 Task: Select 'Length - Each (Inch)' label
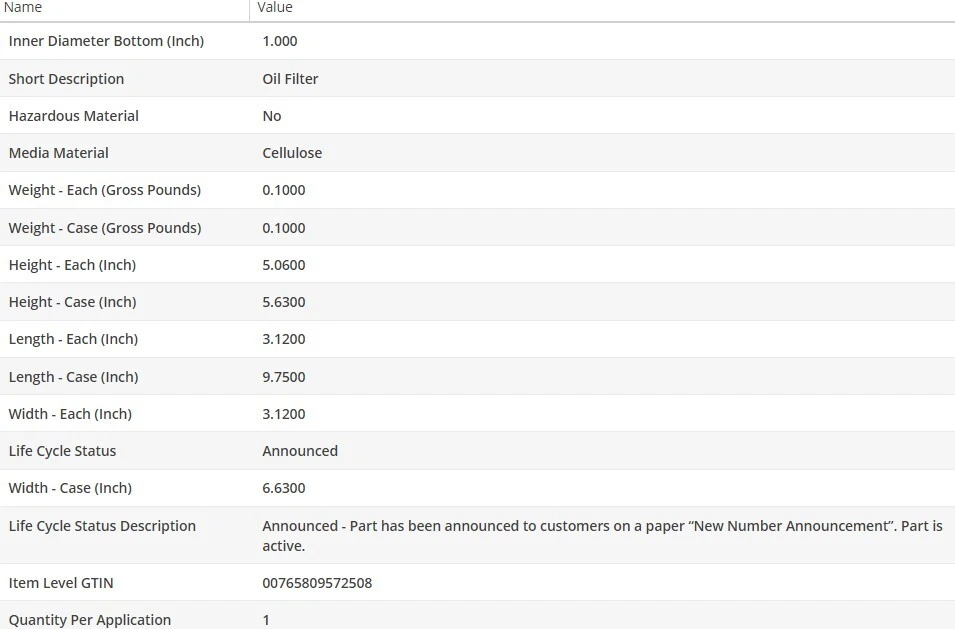click(x=73, y=339)
